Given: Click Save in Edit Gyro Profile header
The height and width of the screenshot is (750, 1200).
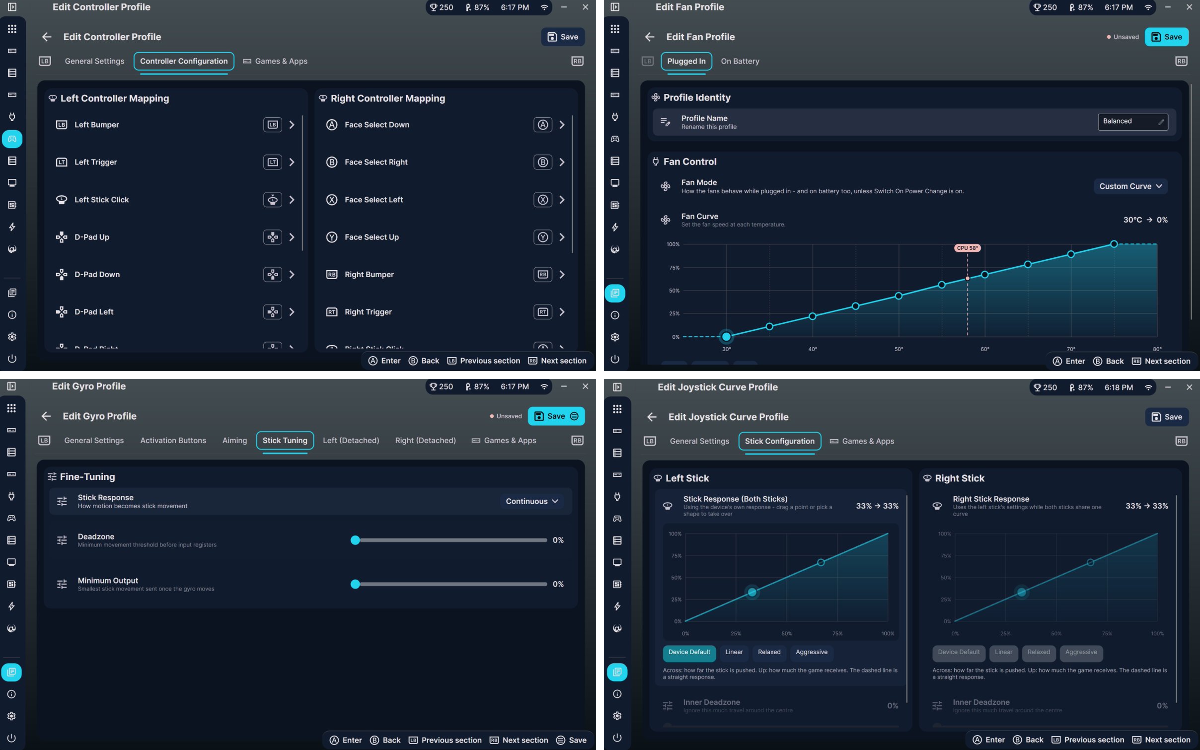Looking at the screenshot, I should point(556,416).
